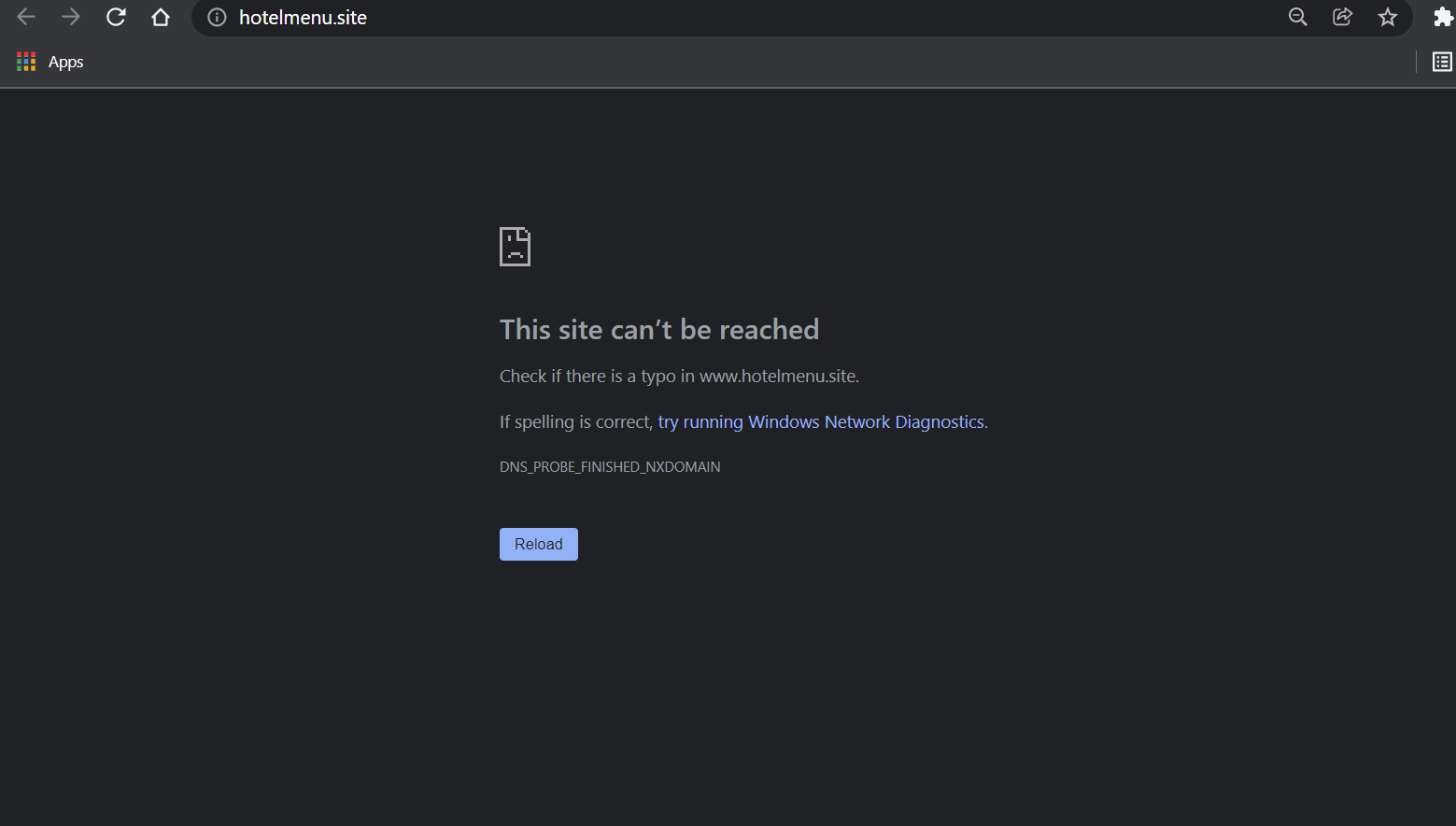Image resolution: width=1456 pixels, height=826 pixels.
Task: Reload the page using the toolbar icon
Action: (x=116, y=17)
